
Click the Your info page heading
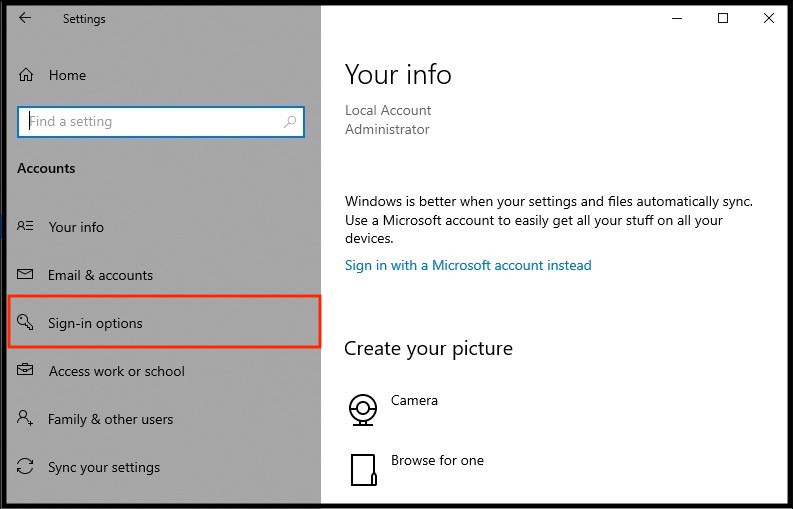[398, 74]
